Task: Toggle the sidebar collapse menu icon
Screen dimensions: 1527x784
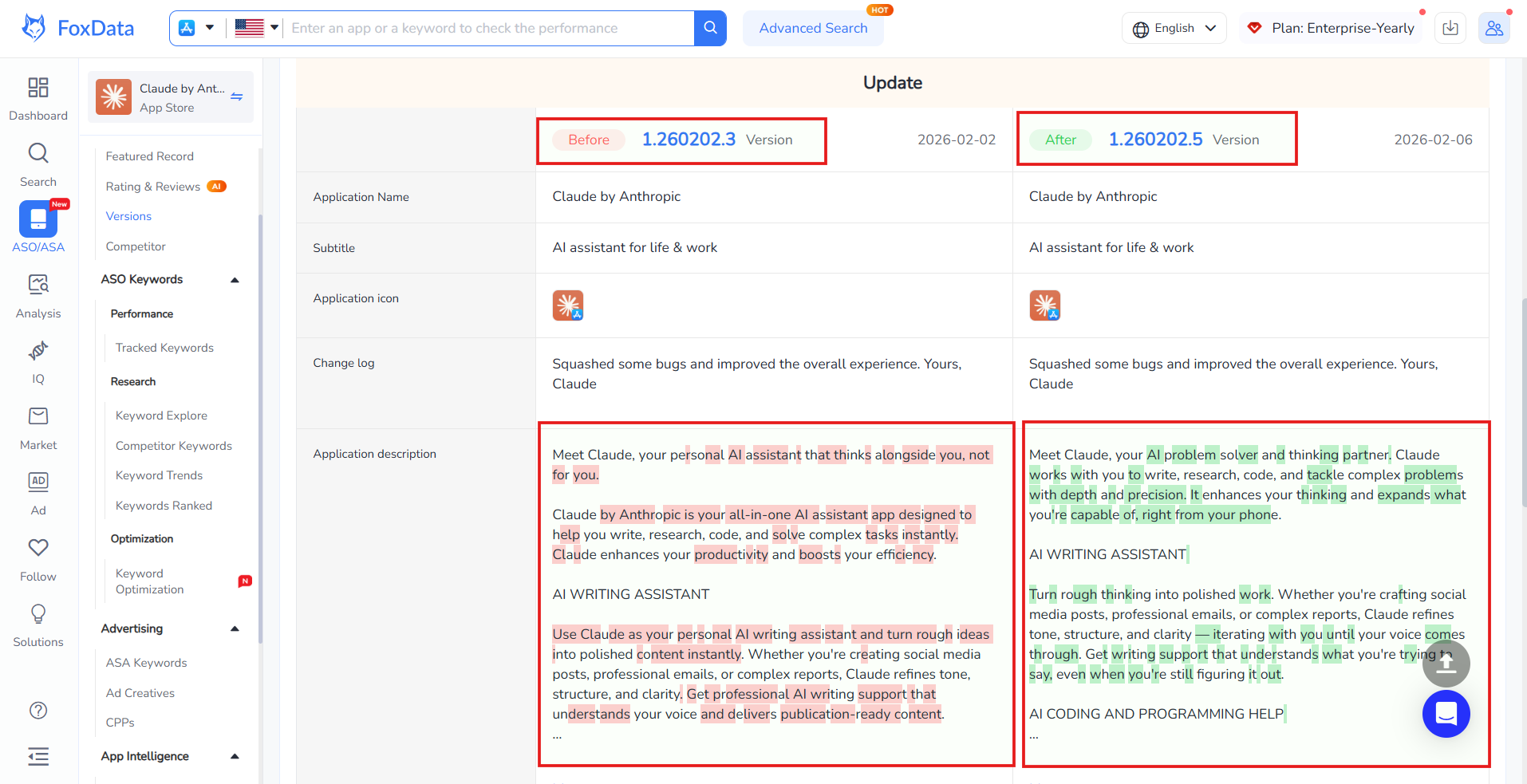Action: click(37, 756)
